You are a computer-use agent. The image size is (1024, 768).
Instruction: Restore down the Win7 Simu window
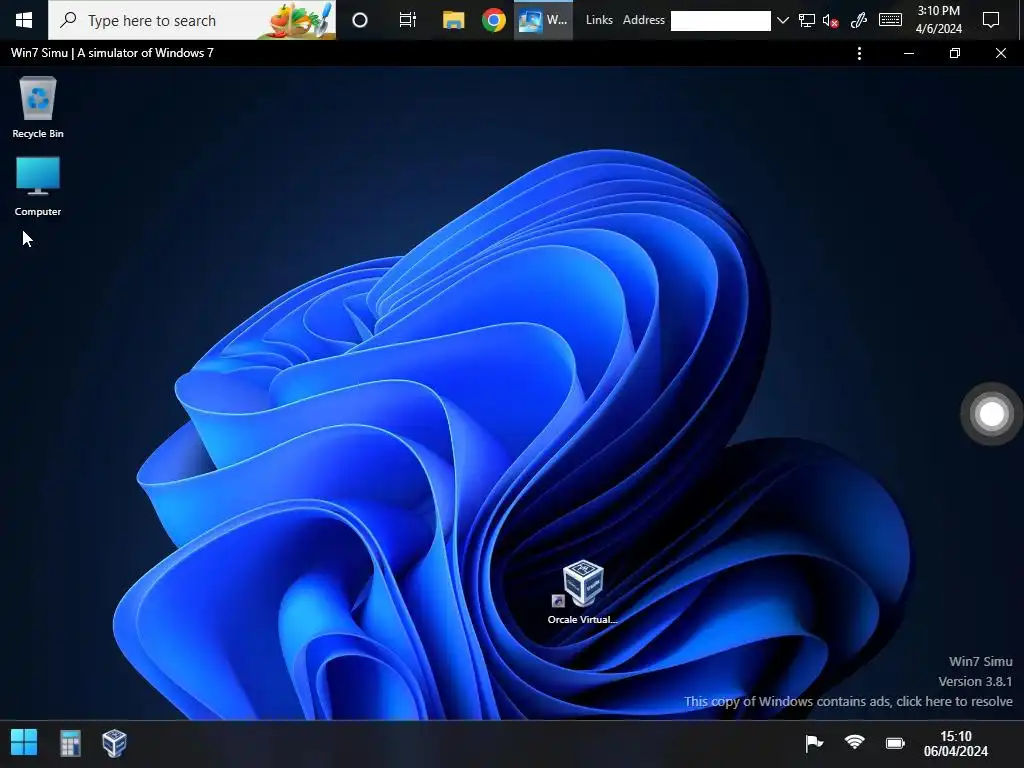[955, 54]
